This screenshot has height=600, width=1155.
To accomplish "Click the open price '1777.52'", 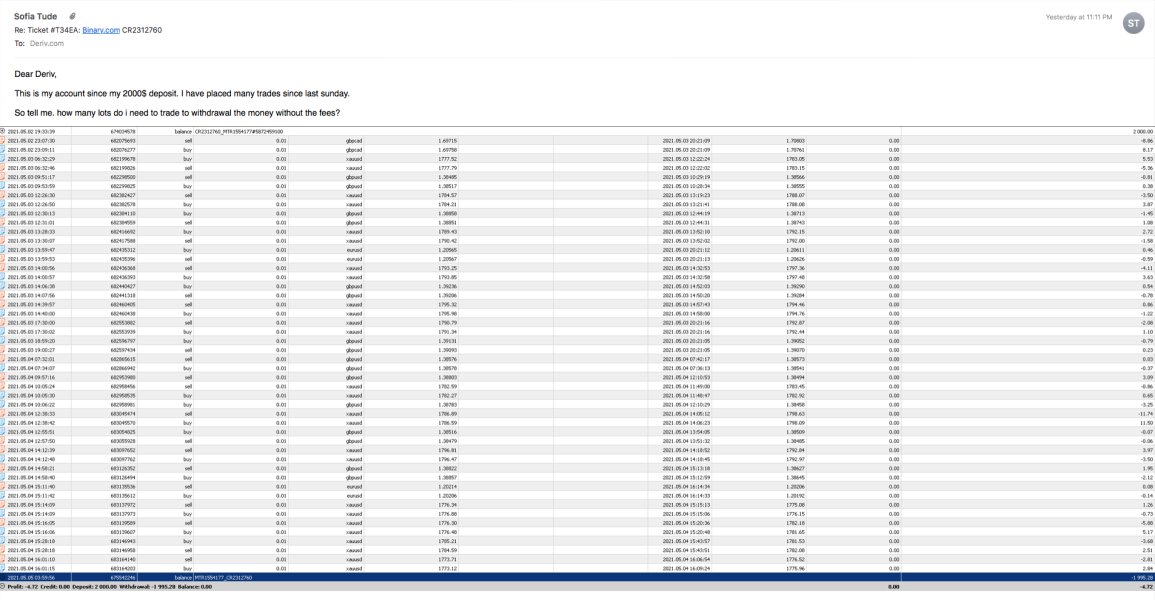I will [447, 159].
